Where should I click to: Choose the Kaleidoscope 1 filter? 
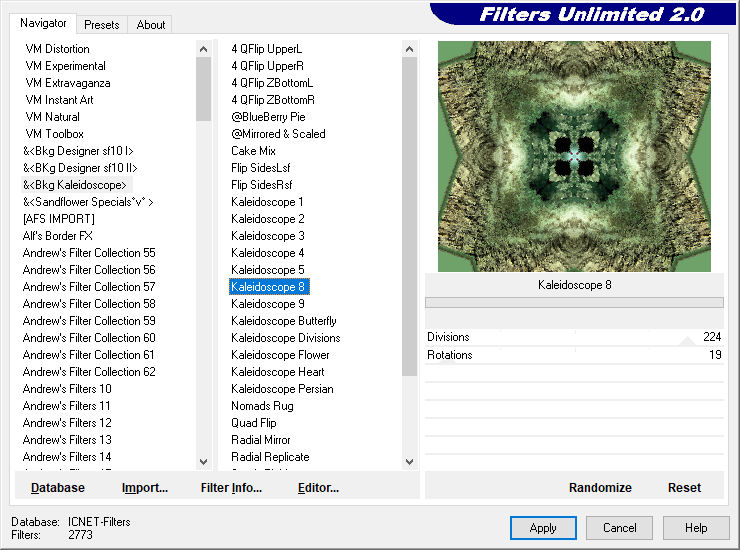click(268, 202)
